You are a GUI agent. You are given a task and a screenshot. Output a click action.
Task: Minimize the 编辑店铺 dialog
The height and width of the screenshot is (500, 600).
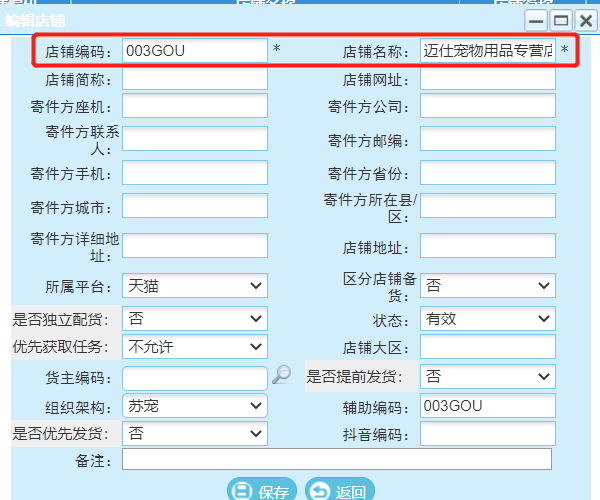point(536,20)
